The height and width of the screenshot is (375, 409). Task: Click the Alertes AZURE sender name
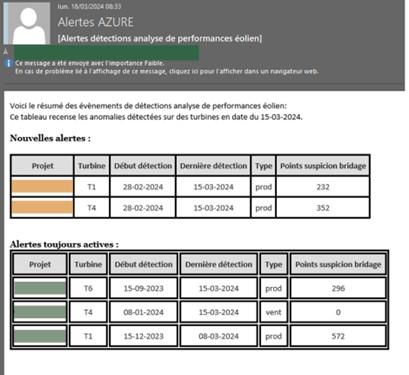click(95, 22)
